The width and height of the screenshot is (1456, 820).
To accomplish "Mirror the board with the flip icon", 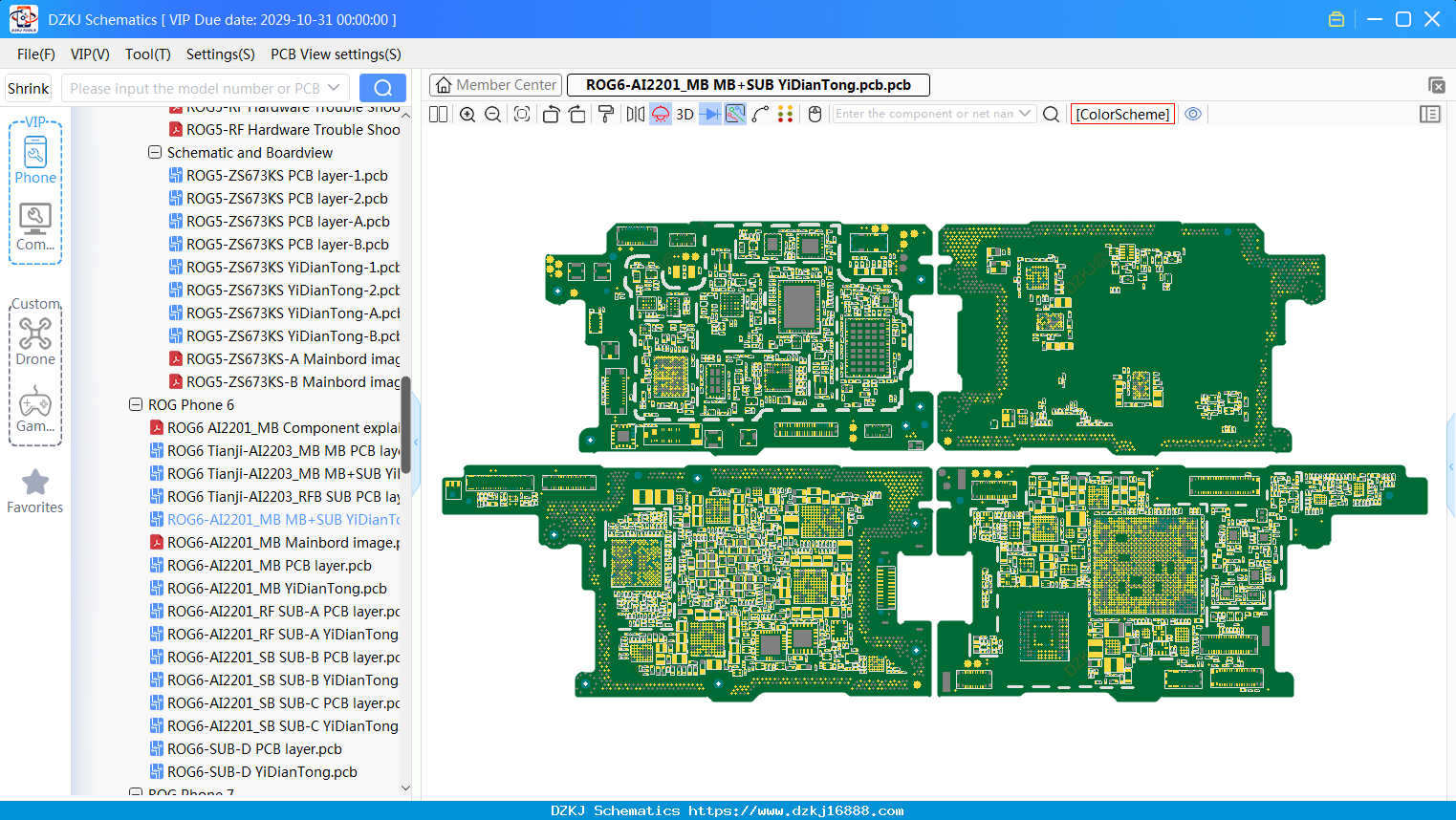I will pyautogui.click(x=635, y=114).
